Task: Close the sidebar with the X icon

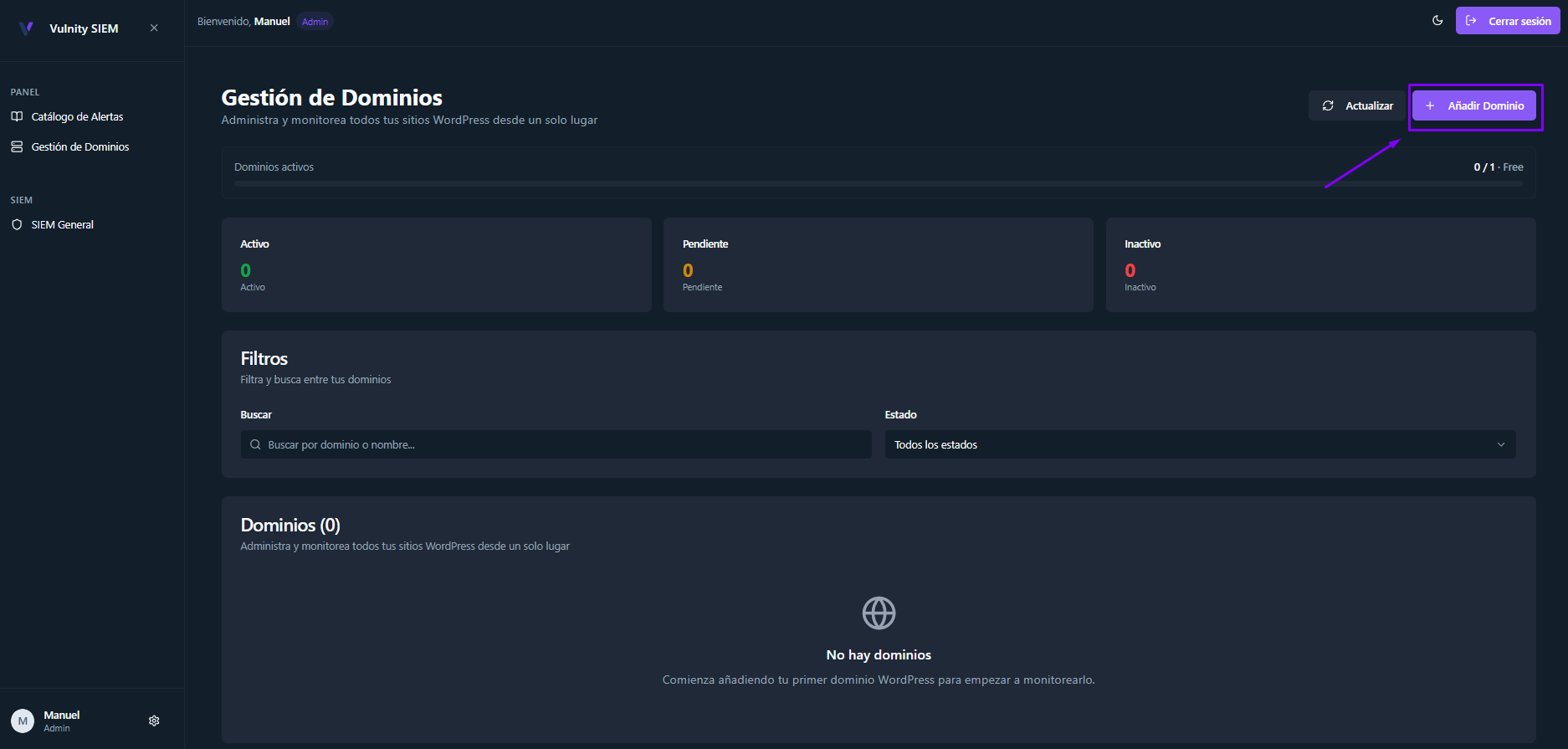Action: (154, 28)
